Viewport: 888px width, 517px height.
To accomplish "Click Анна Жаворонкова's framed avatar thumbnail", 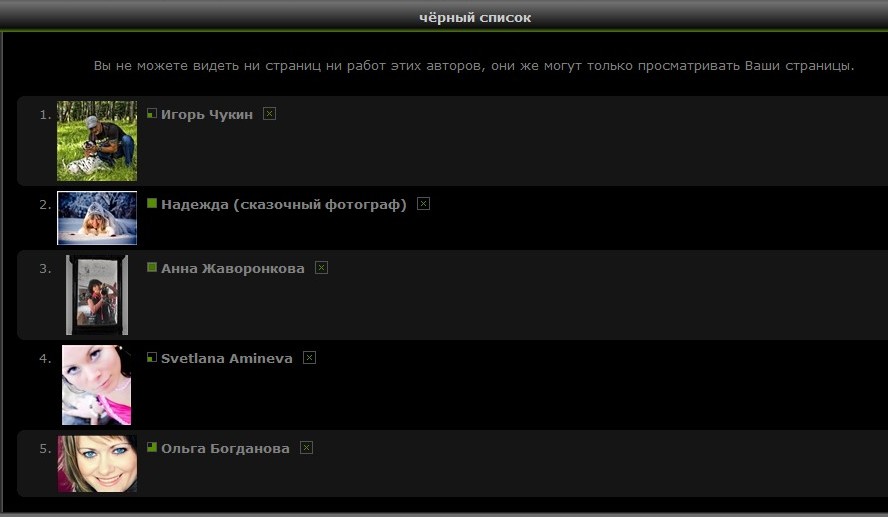I will (x=97, y=295).
